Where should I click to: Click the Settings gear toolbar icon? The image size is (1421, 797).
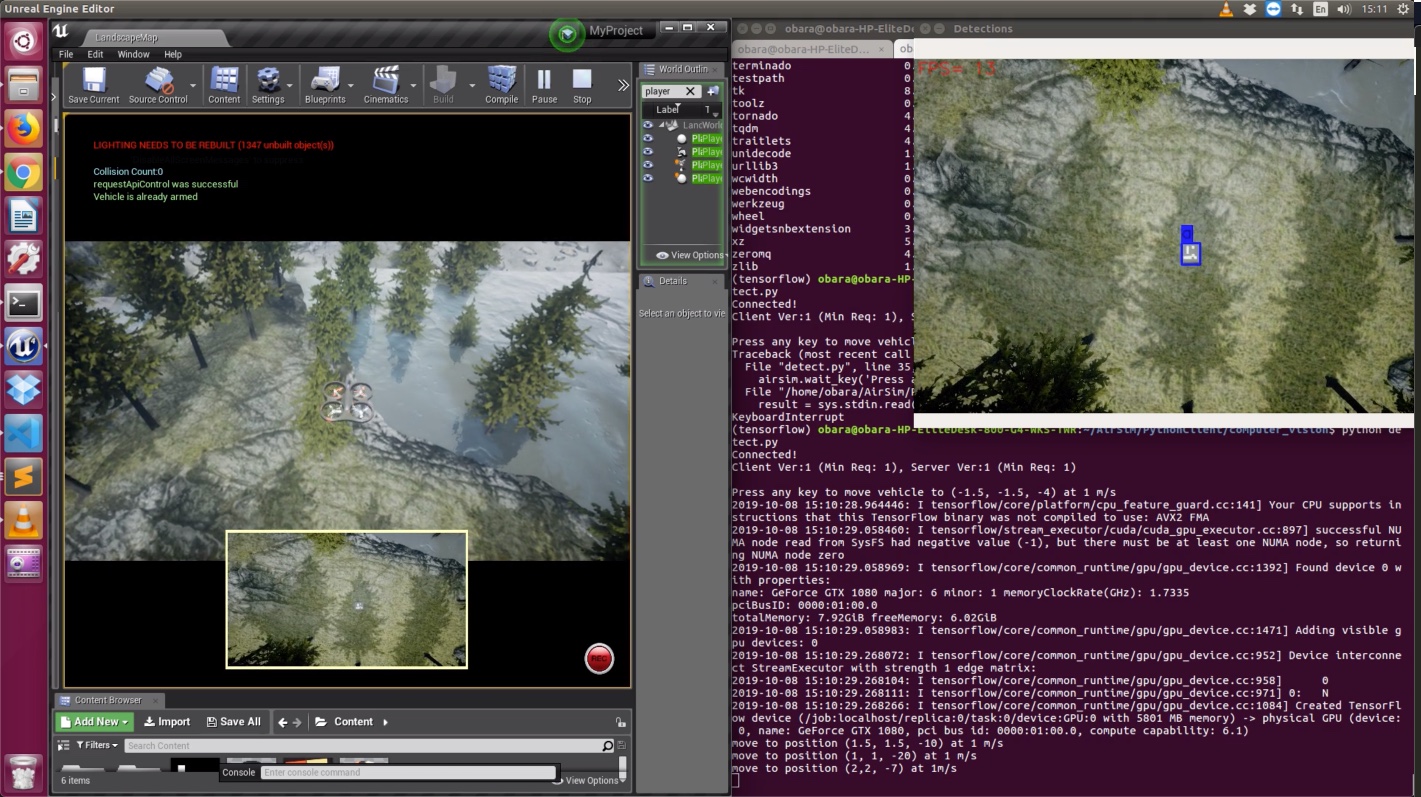click(x=268, y=86)
